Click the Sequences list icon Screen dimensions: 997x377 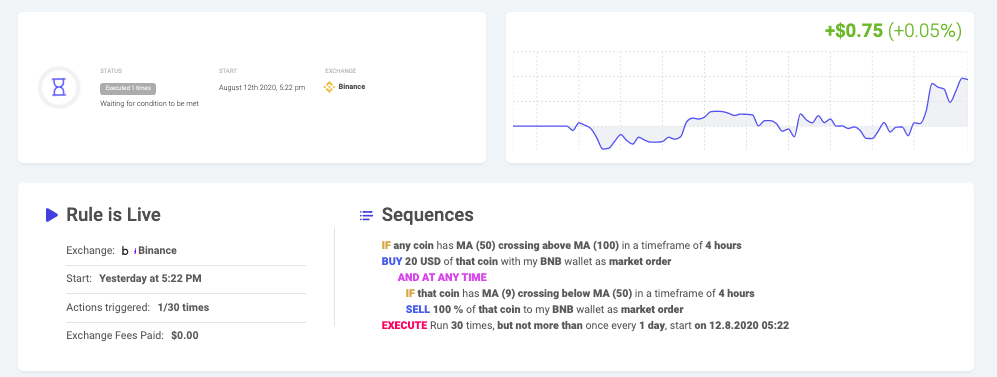tap(366, 216)
